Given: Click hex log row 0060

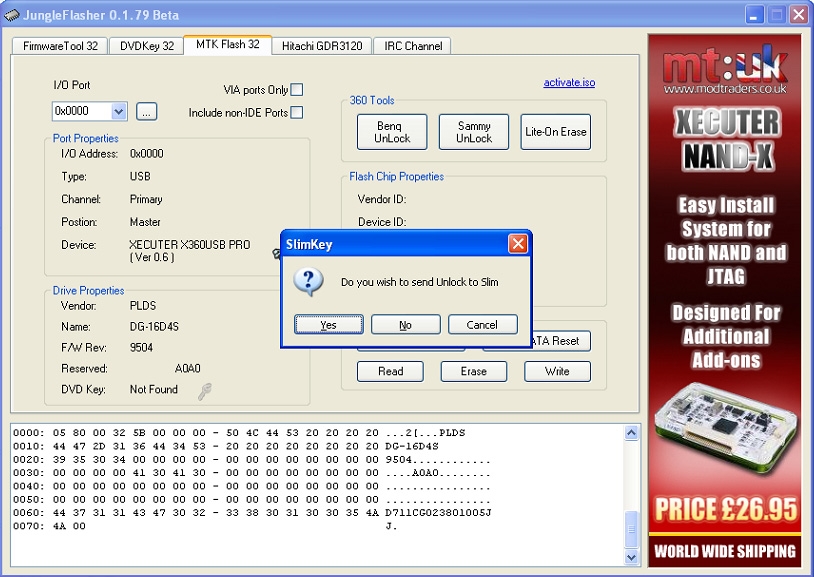Looking at the screenshot, I should [252, 513].
